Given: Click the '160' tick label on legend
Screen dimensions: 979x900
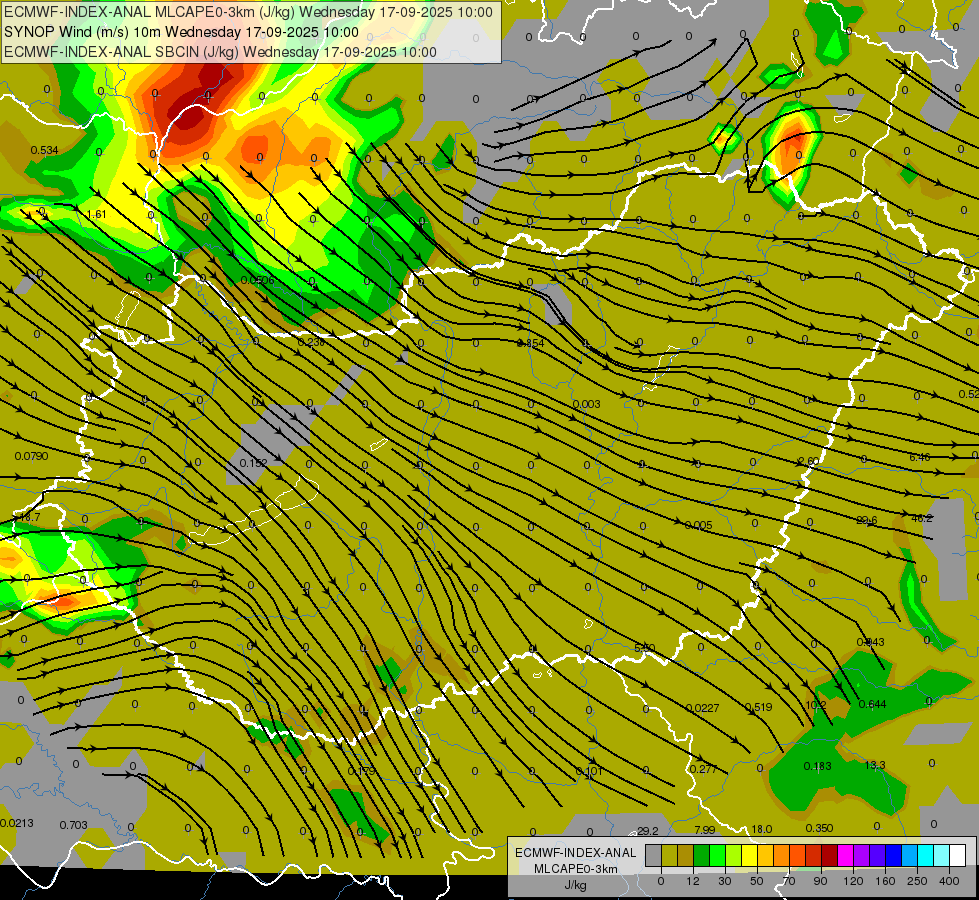Looking at the screenshot, I should (x=885, y=881).
